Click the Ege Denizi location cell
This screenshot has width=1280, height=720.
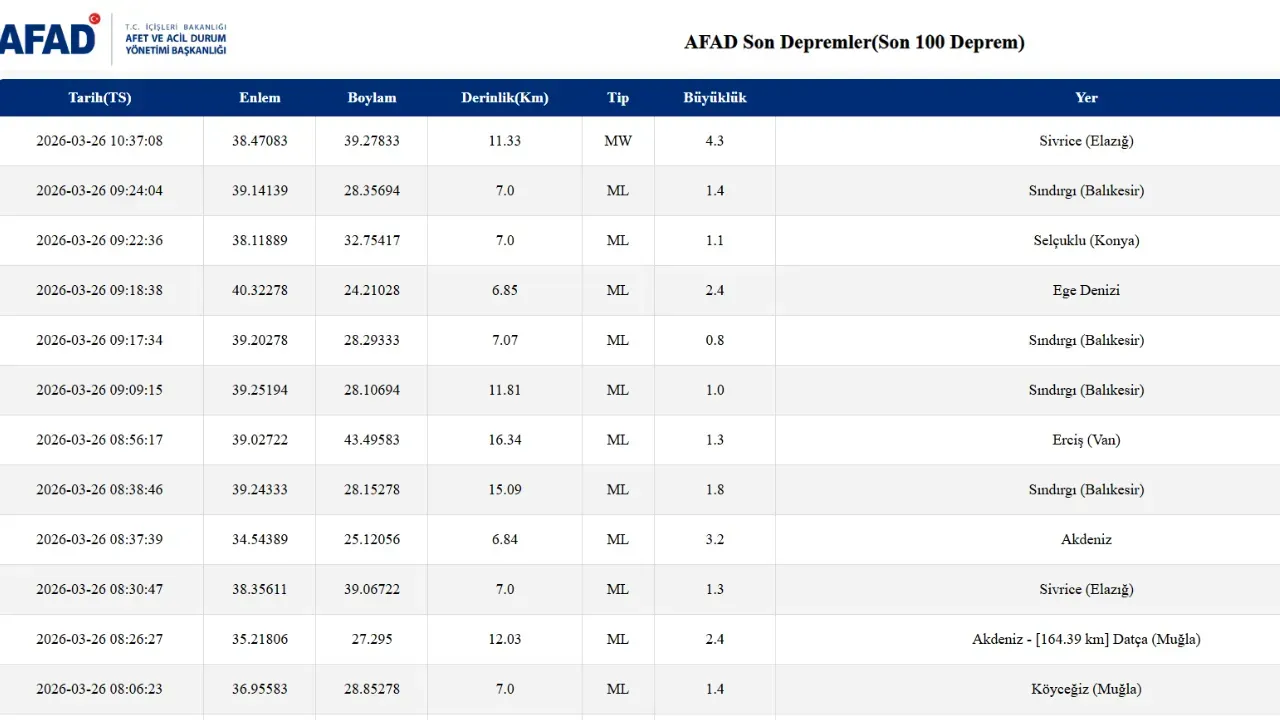coord(1086,291)
